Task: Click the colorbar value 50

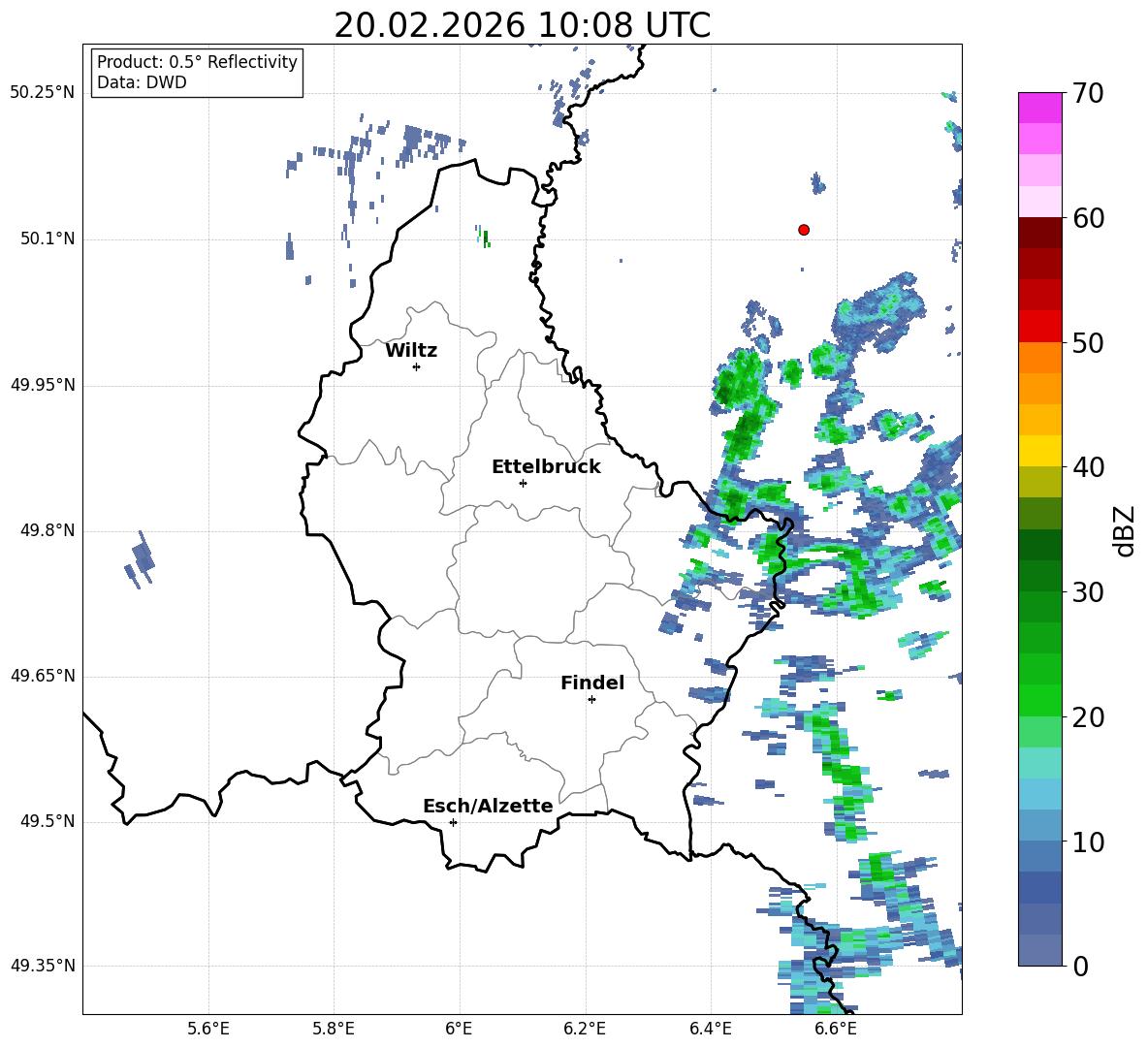Action: pyautogui.click(x=1088, y=342)
